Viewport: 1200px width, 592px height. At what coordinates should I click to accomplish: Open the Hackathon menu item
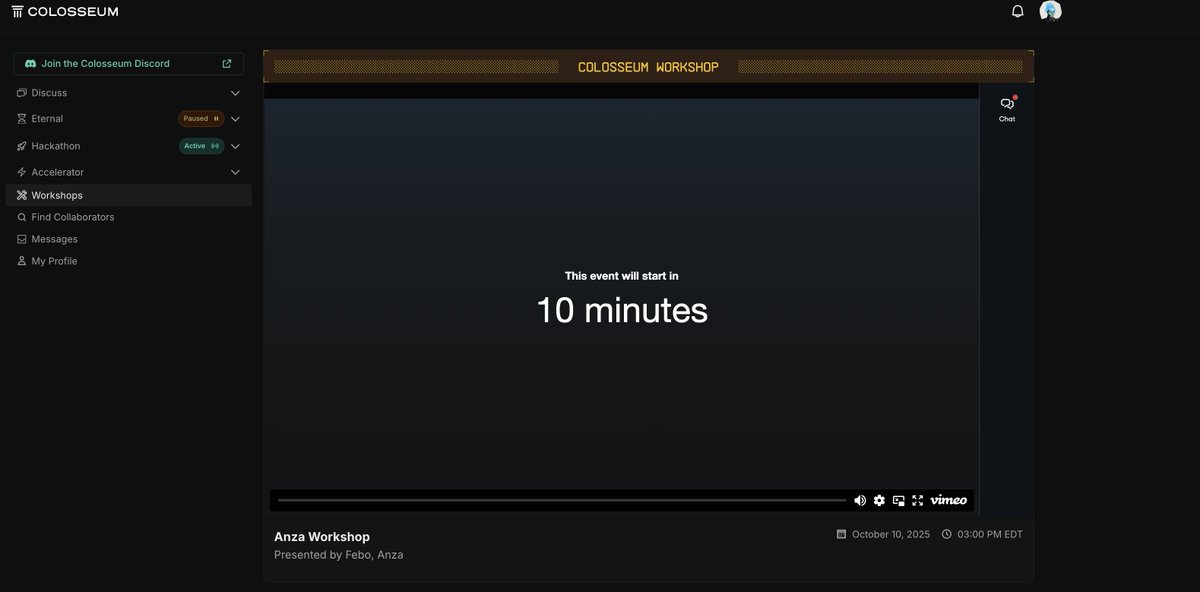point(56,146)
